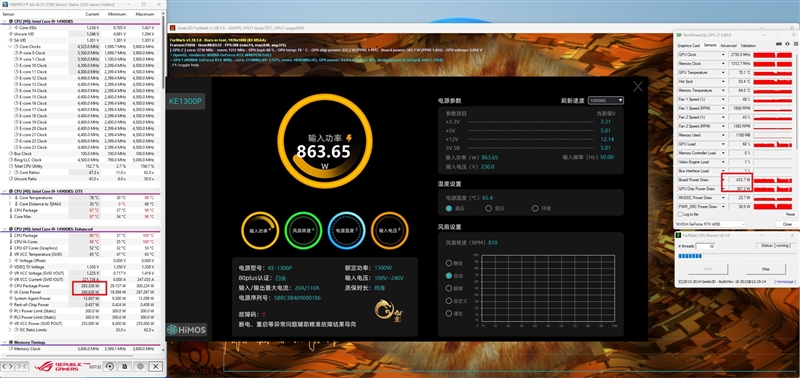Image resolution: width=800 pixels, height=378 pixels.
Task: Select 高压 temperature radio button
Action: coord(449,208)
